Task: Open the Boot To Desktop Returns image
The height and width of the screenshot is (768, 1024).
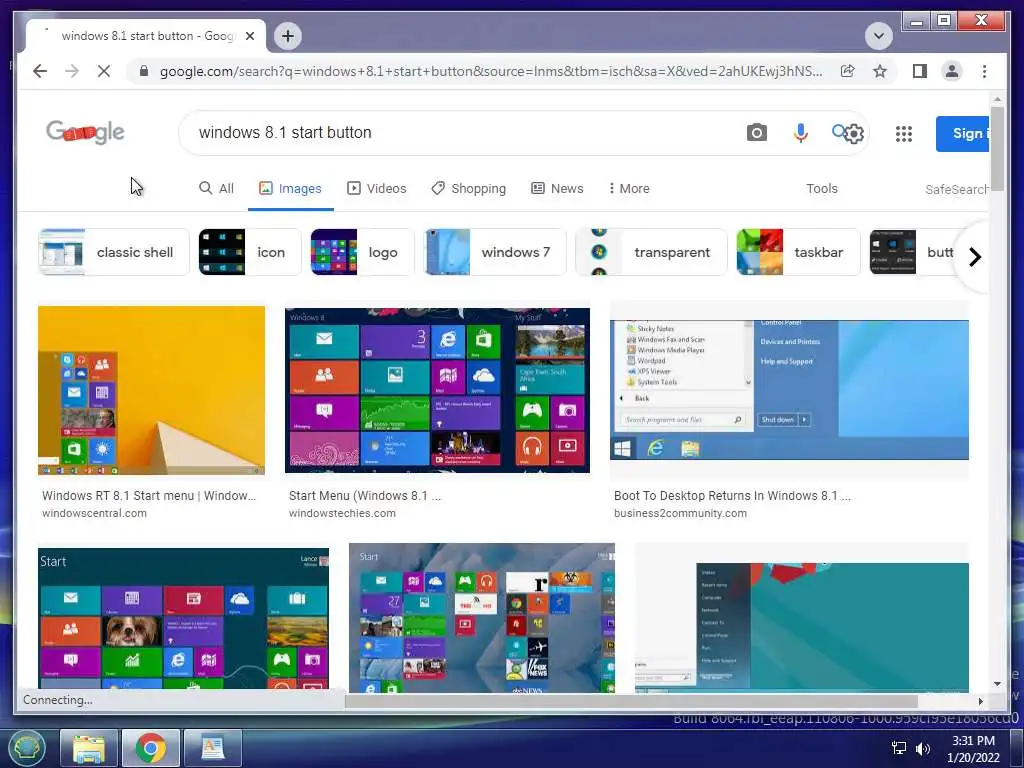Action: tap(789, 390)
